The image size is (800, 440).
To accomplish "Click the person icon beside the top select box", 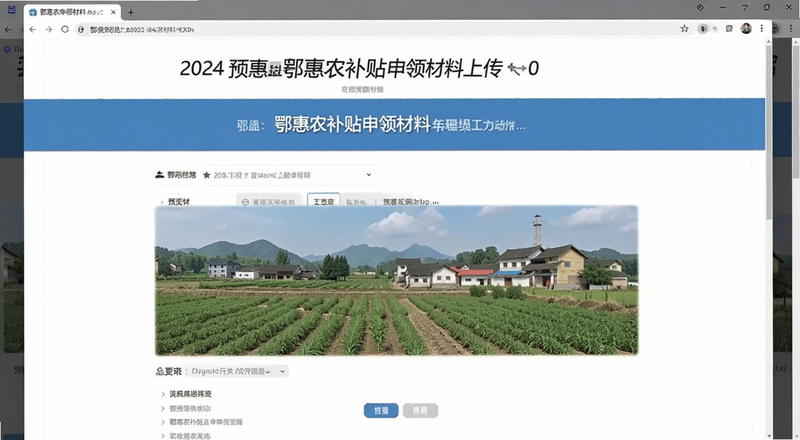I will tap(160, 175).
